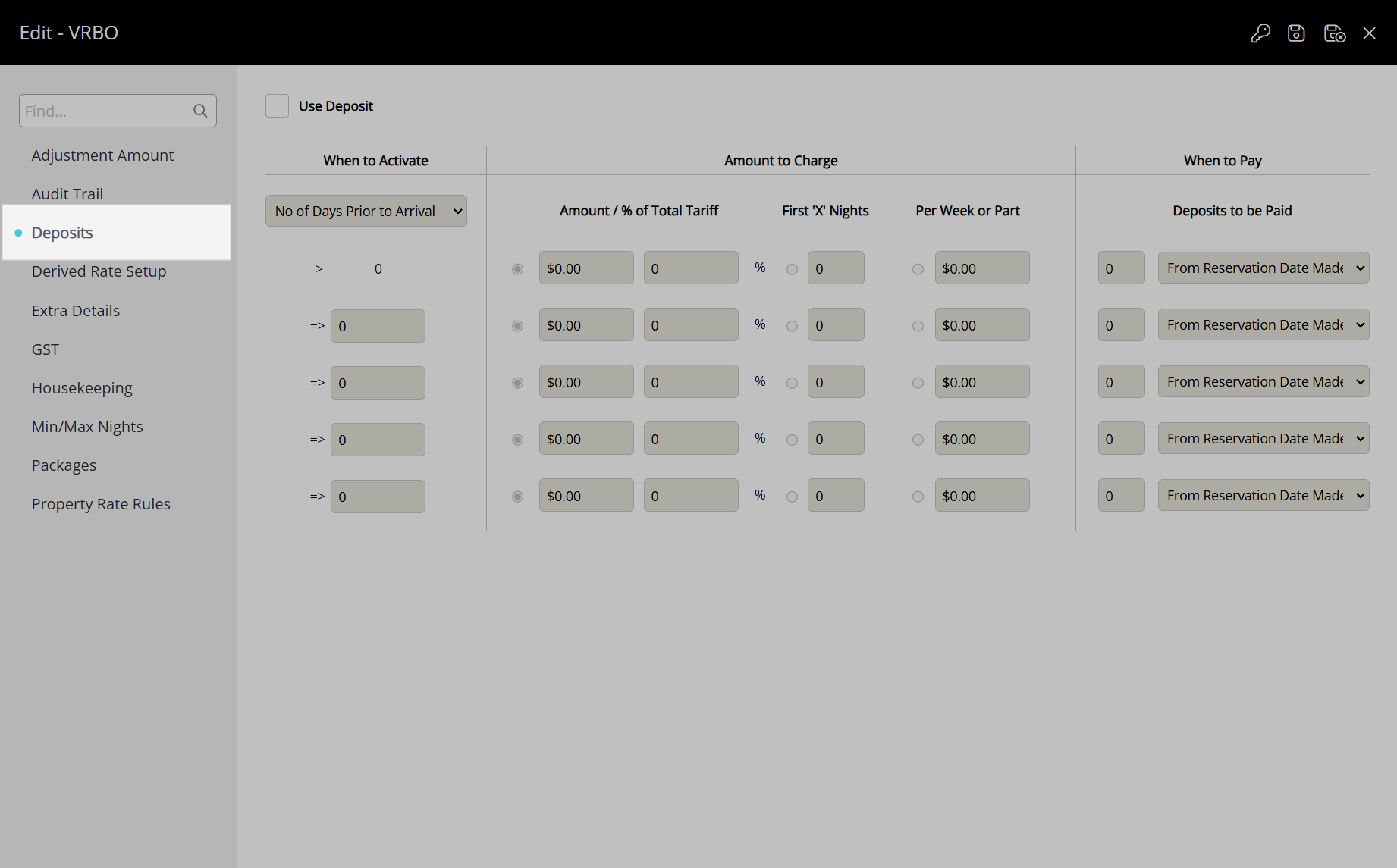The height and width of the screenshot is (868, 1397).
Task: Click first row $0.00 tariff amount field
Action: tap(586, 268)
